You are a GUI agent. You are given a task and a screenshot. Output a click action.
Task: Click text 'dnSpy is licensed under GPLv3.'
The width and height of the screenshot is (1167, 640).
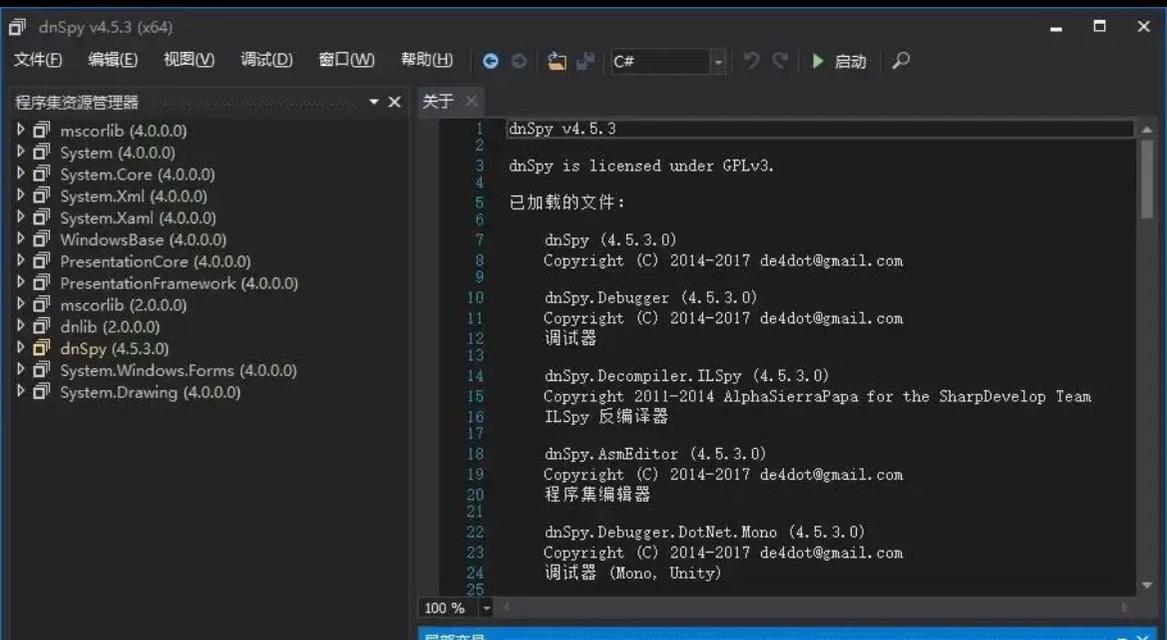[642, 166]
